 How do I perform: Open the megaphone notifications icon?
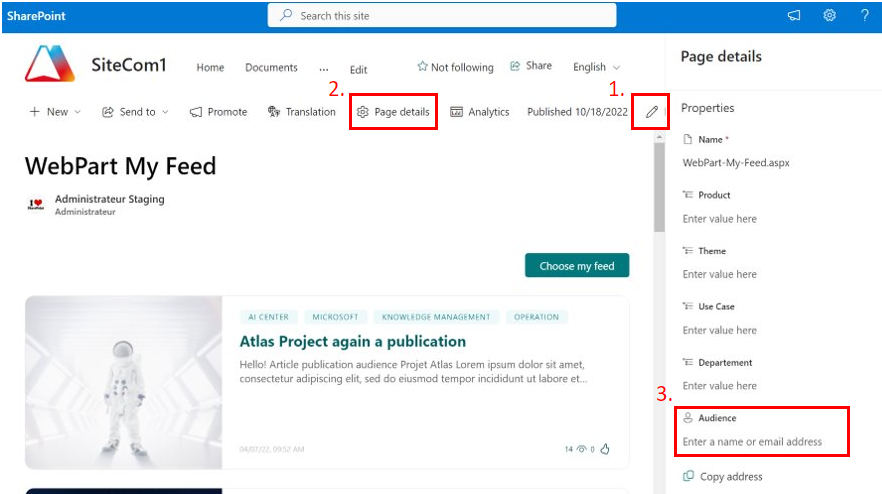pyautogui.click(x=794, y=16)
